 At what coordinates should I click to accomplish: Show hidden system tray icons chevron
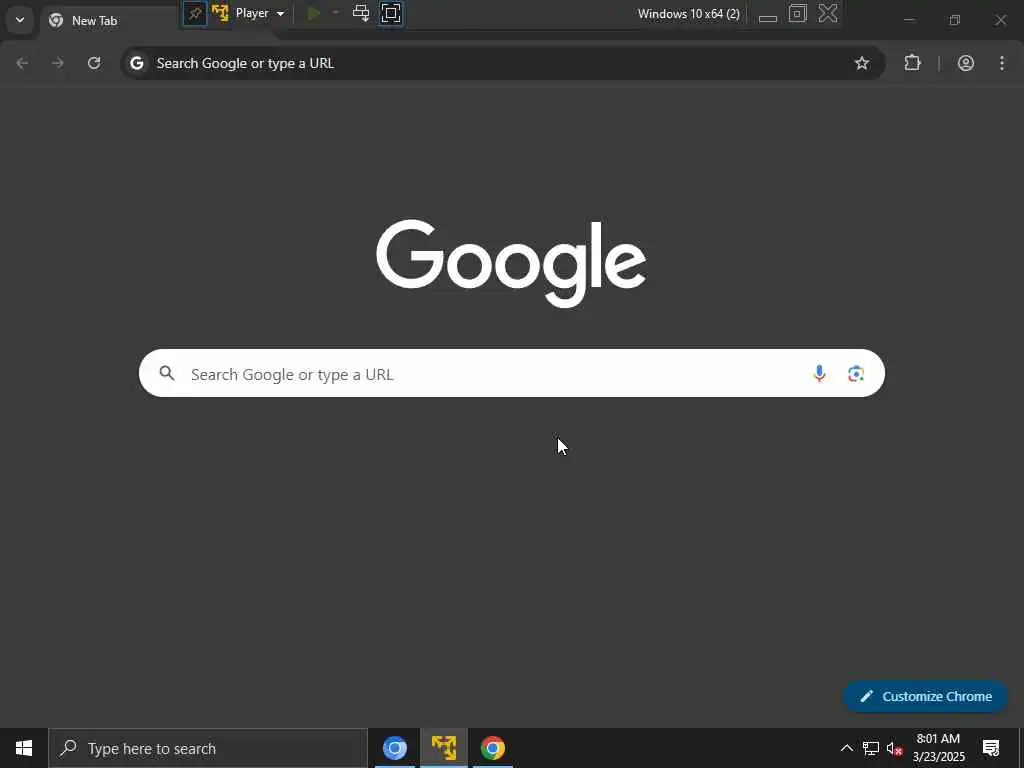pyautogui.click(x=846, y=748)
